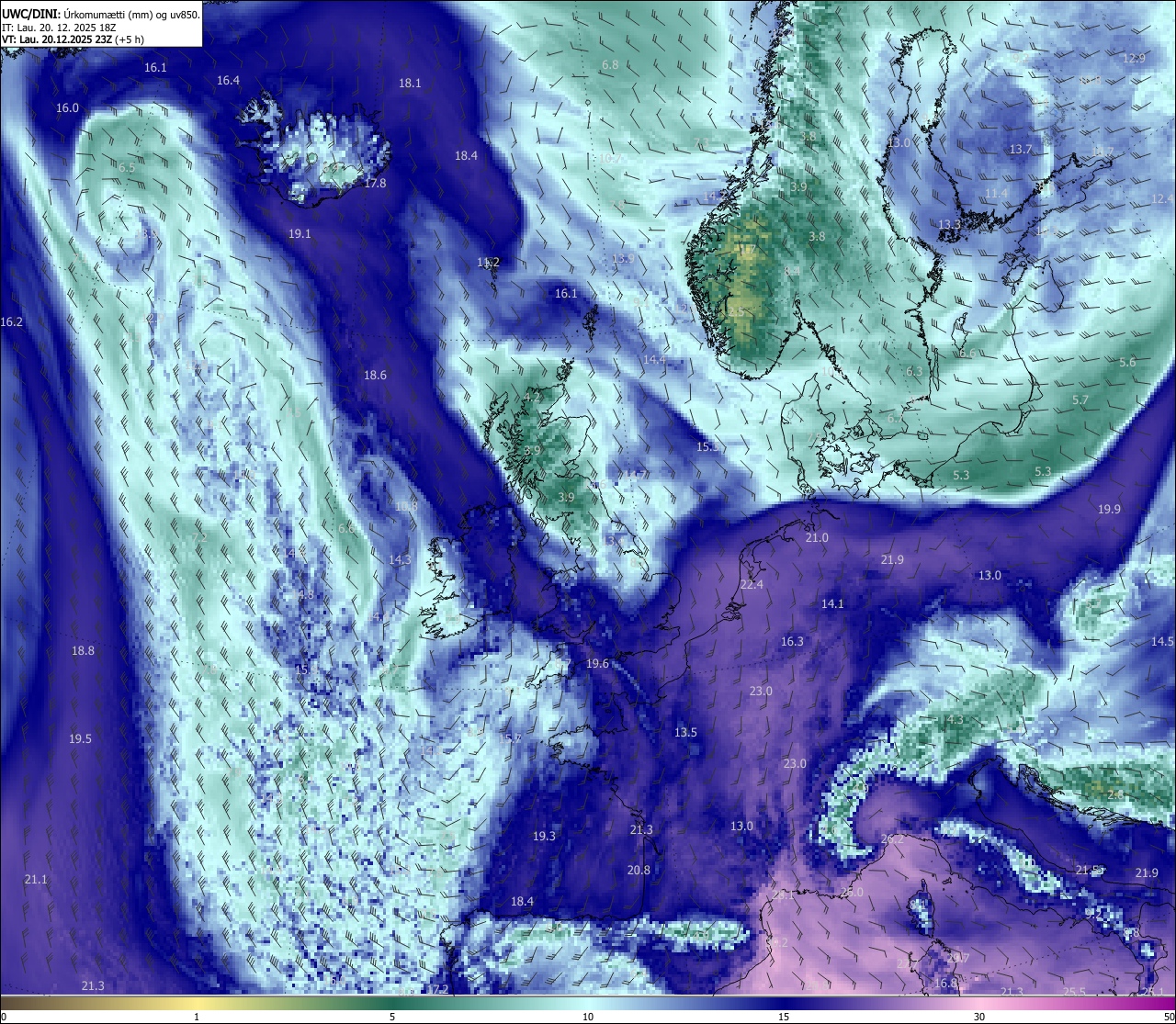Click the 5.7 map value
The width and height of the screenshot is (1176, 1024).
point(1080,400)
